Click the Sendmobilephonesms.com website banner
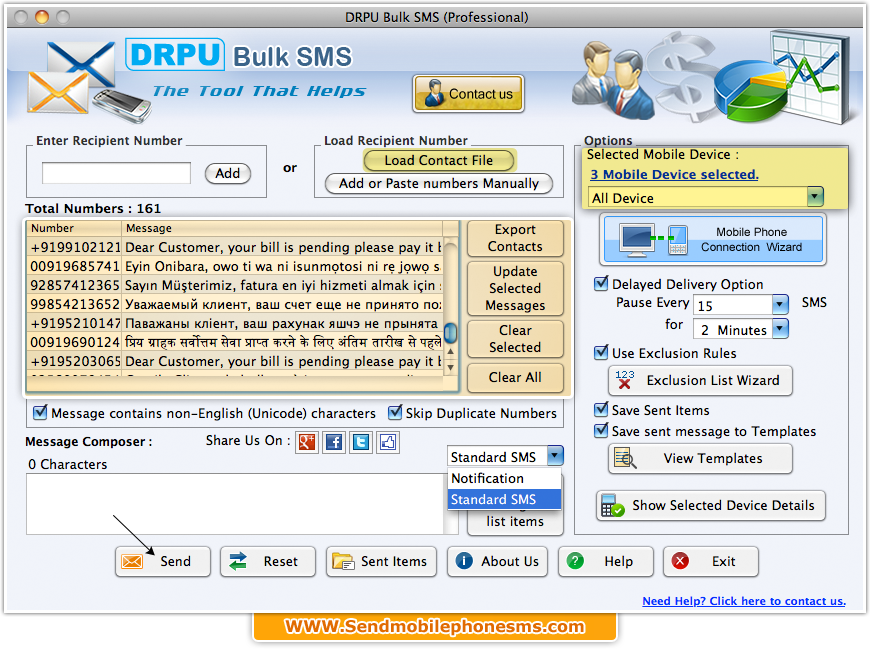Screen dimensions: 870x649 [435, 627]
